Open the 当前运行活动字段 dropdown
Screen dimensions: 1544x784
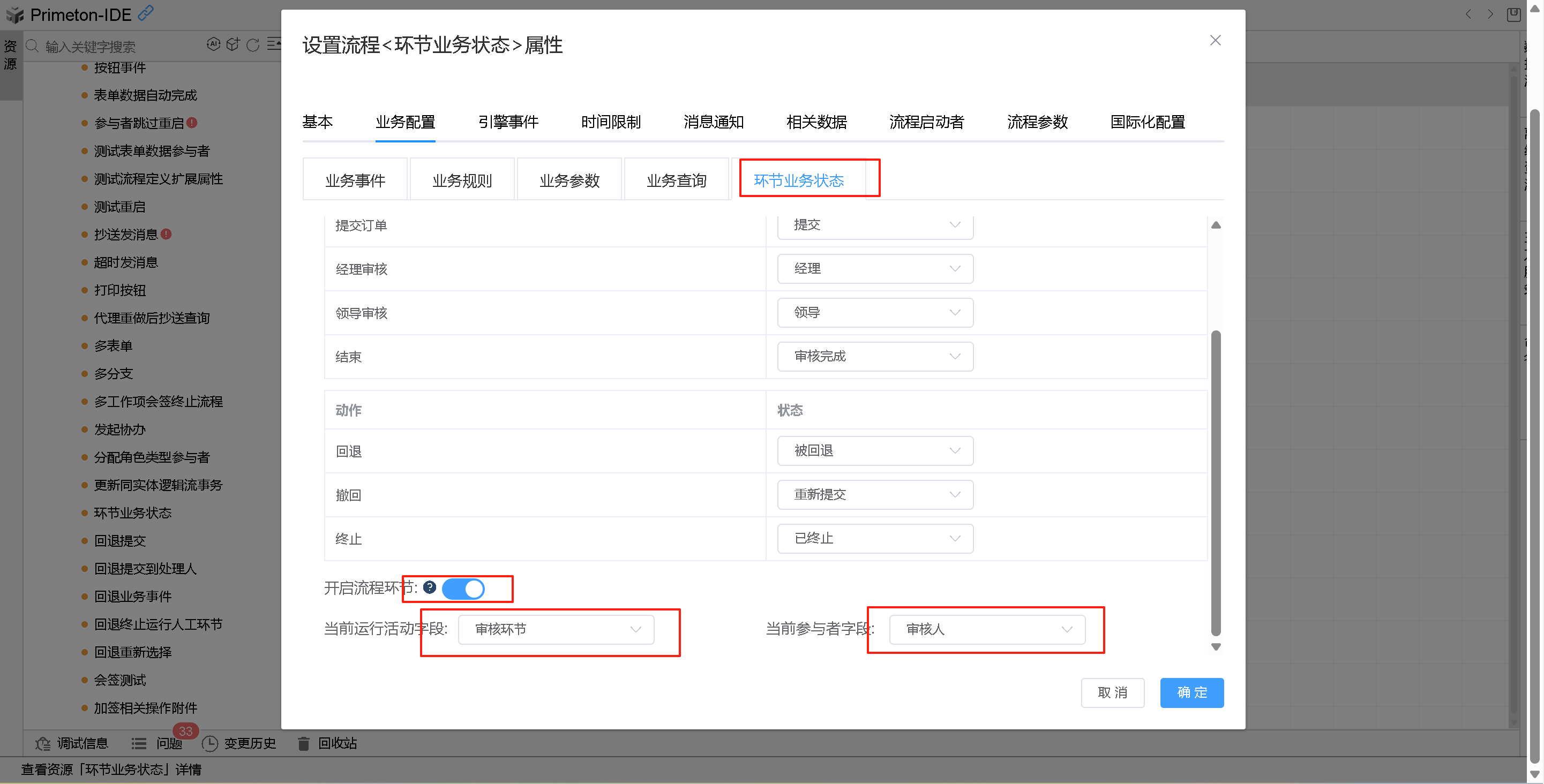(556, 629)
